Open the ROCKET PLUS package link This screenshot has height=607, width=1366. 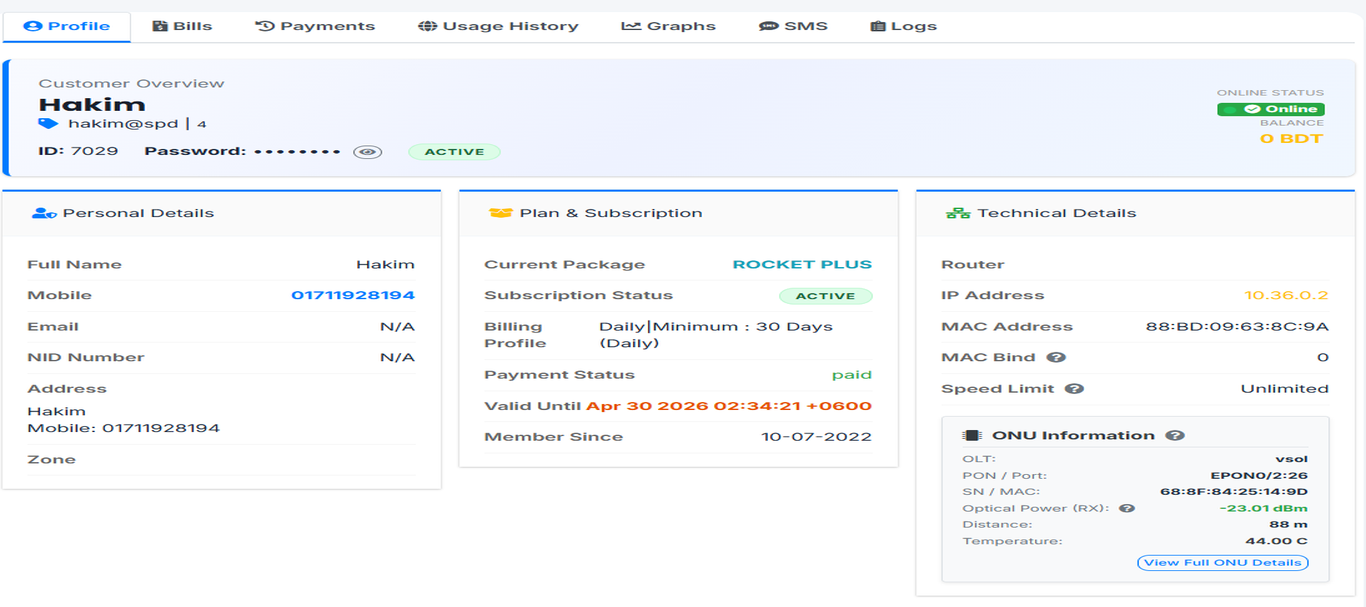point(802,265)
